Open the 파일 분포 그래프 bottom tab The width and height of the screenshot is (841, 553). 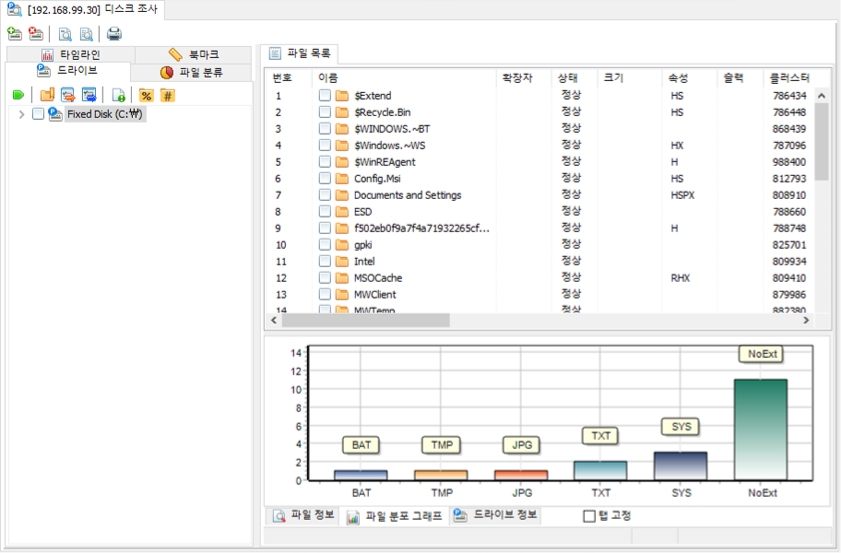pos(394,517)
